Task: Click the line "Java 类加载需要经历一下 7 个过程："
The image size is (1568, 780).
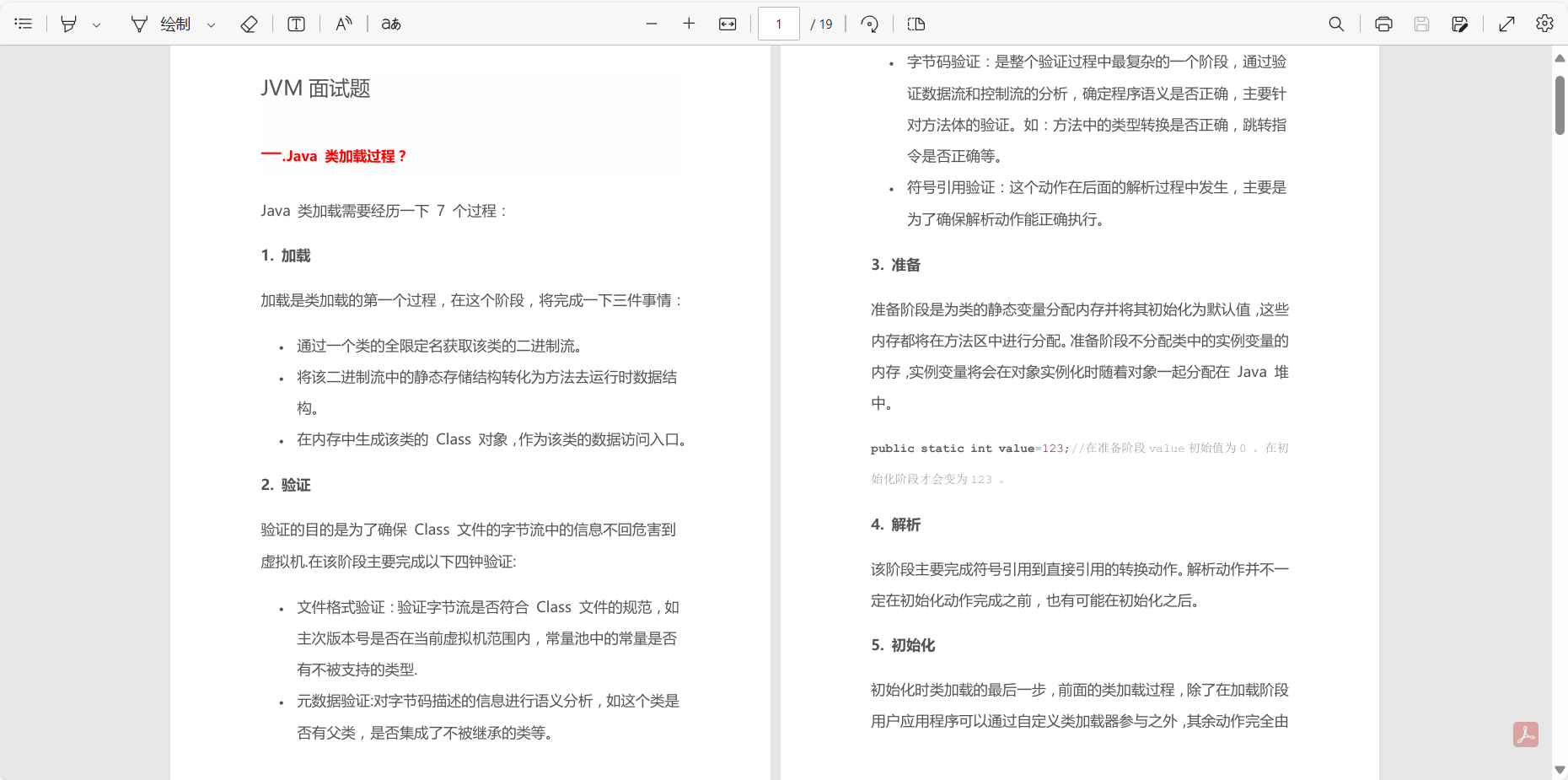Action: coord(384,211)
